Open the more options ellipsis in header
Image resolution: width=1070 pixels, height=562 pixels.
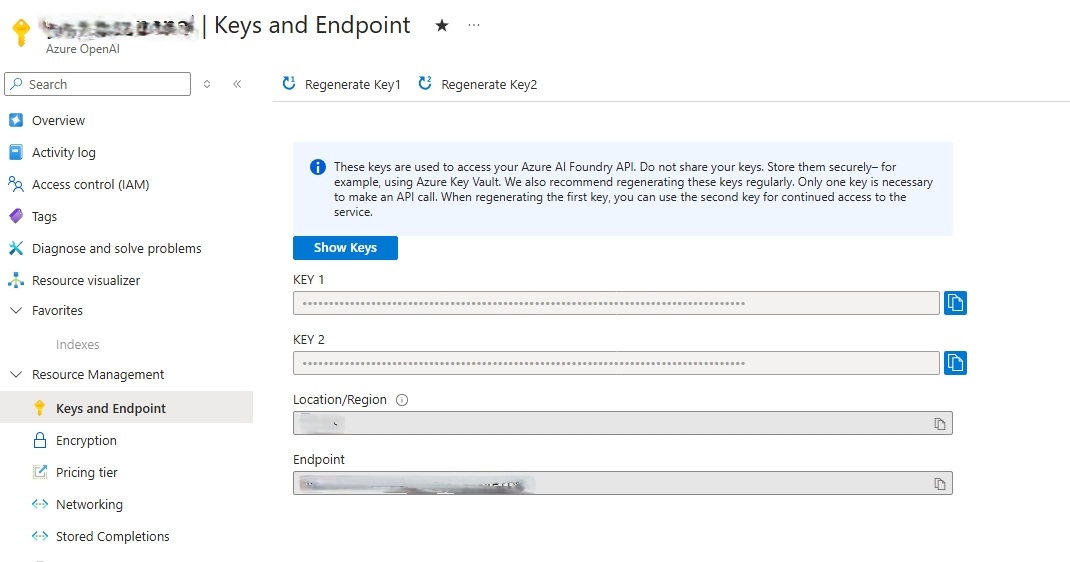tap(474, 26)
